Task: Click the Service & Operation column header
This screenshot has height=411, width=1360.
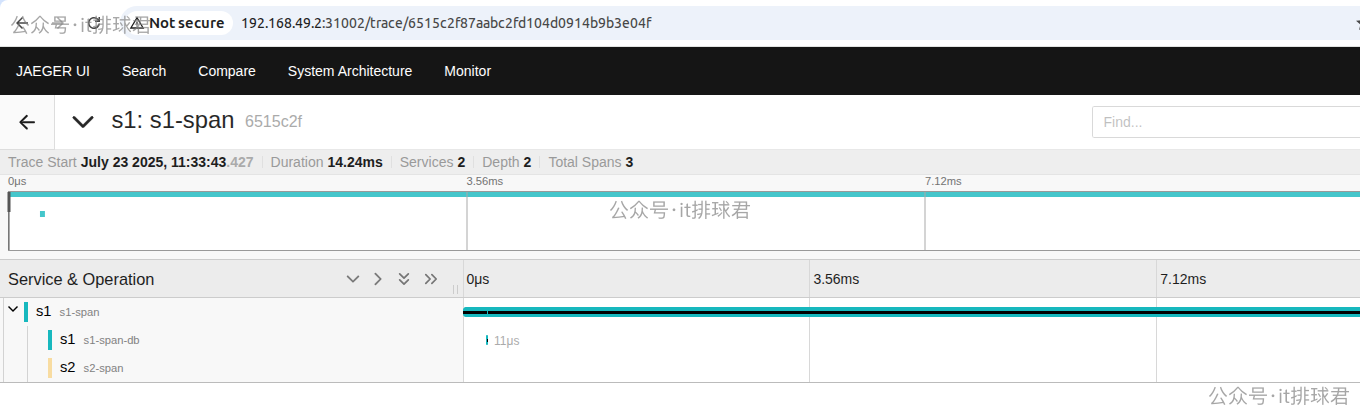Action: pyautogui.click(x=81, y=279)
